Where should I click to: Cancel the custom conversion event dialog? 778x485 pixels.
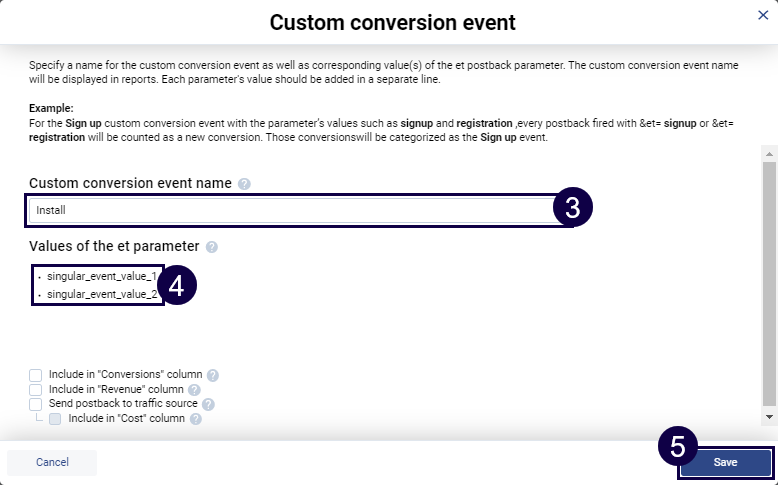pos(52,462)
